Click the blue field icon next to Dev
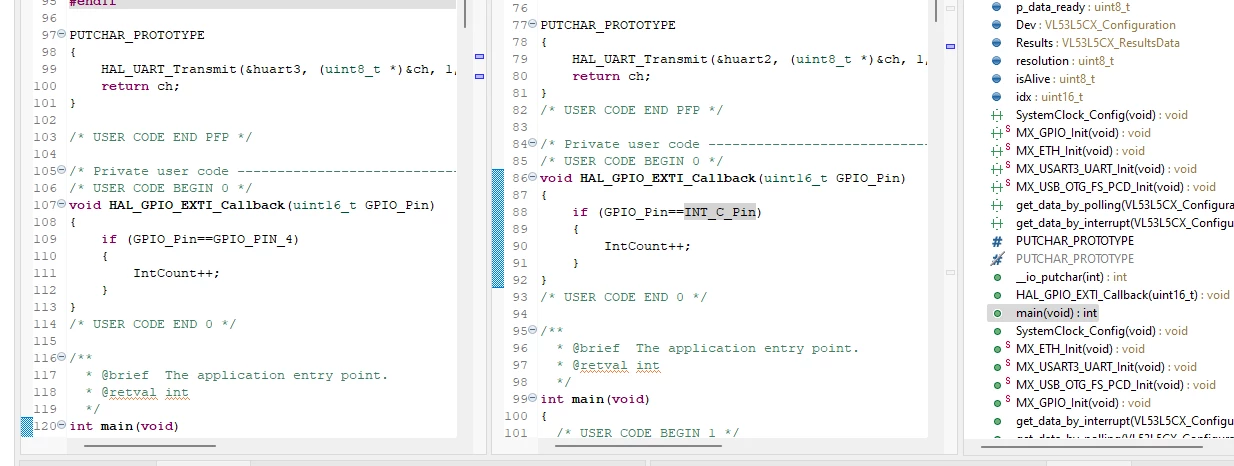 coord(996,25)
